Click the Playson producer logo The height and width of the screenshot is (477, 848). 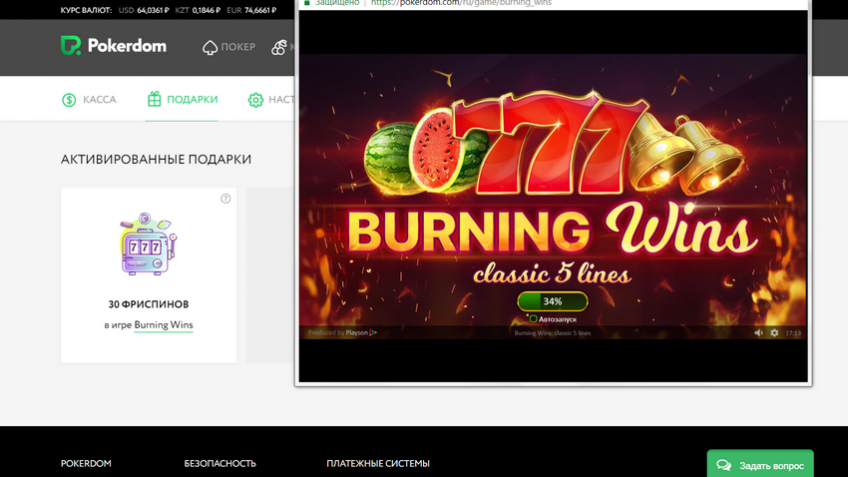[361, 333]
